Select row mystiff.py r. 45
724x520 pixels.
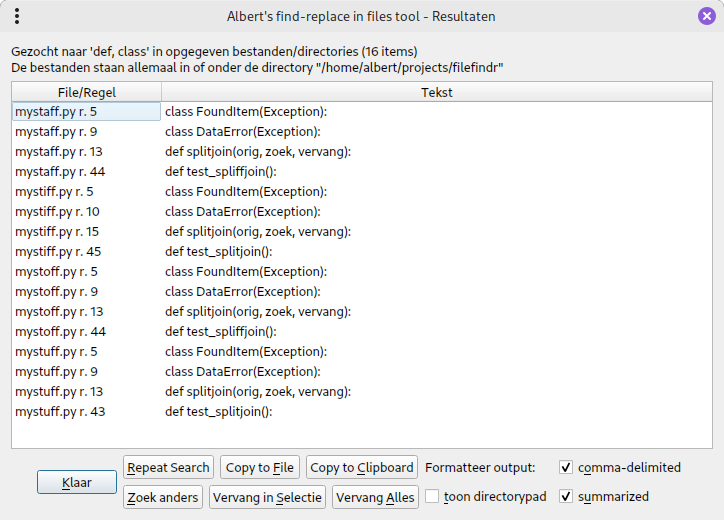click(362, 252)
